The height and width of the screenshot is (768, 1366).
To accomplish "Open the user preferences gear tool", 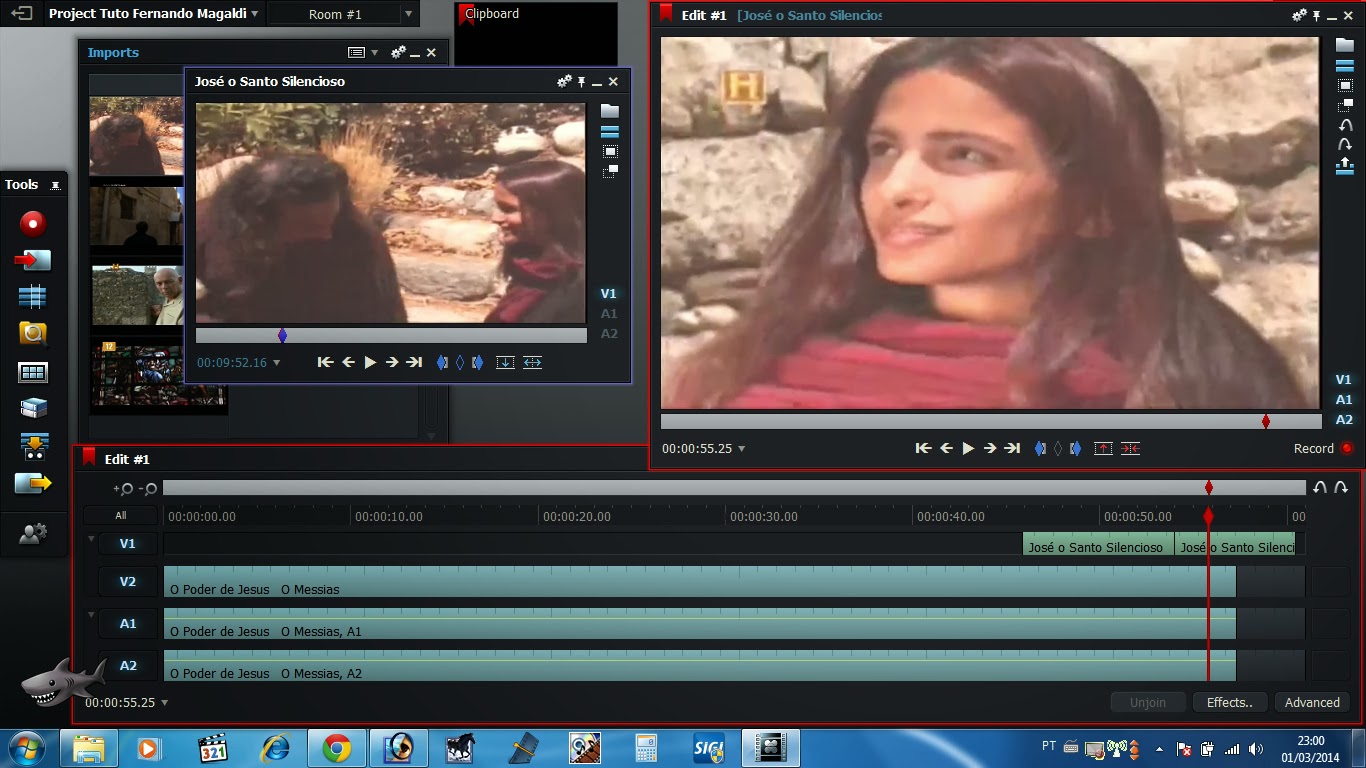I will click(33, 534).
